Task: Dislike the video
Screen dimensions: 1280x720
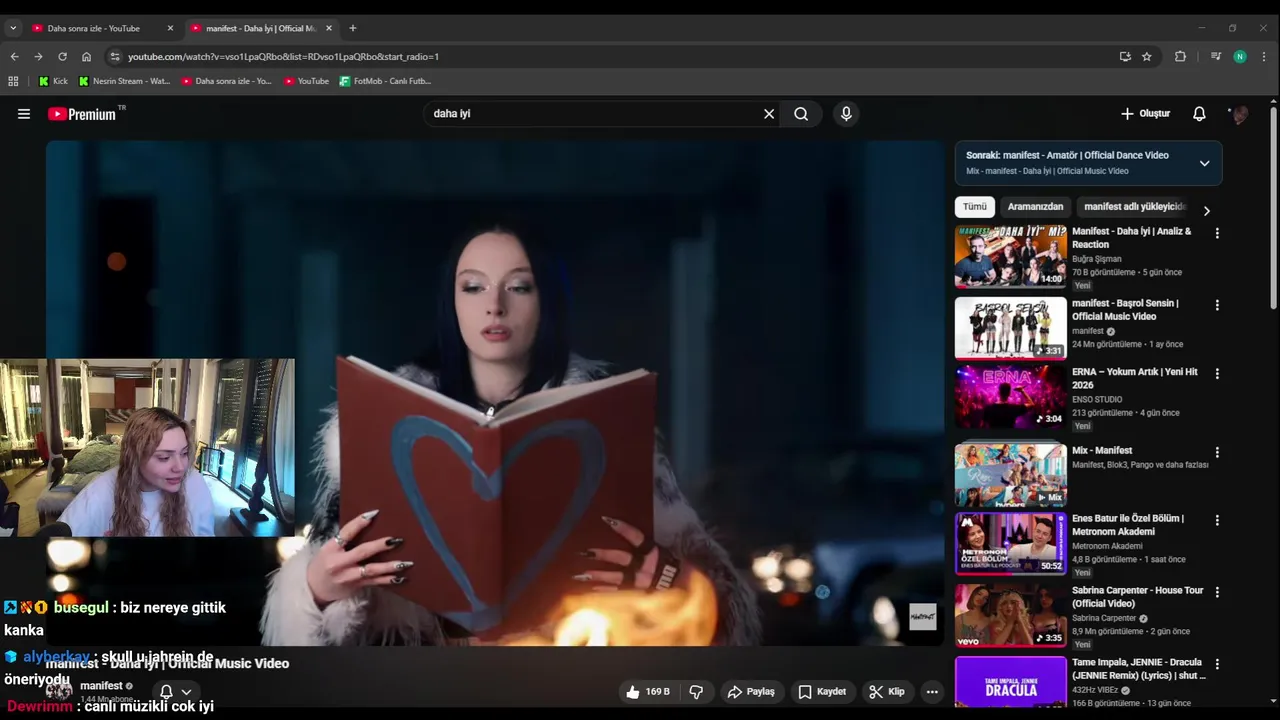Action: (697, 691)
